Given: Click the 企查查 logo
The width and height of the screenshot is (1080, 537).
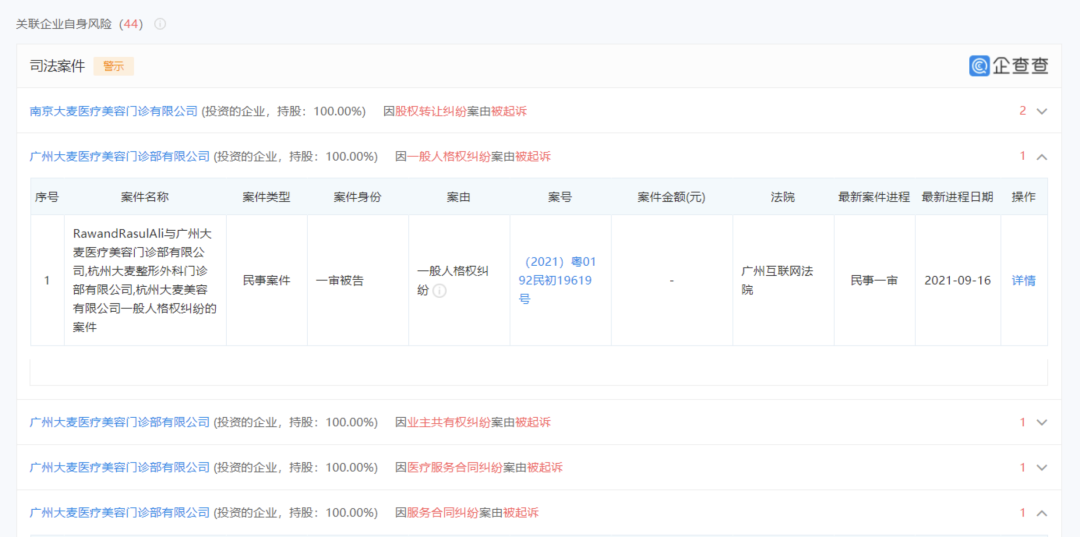Looking at the screenshot, I should point(1009,66).
